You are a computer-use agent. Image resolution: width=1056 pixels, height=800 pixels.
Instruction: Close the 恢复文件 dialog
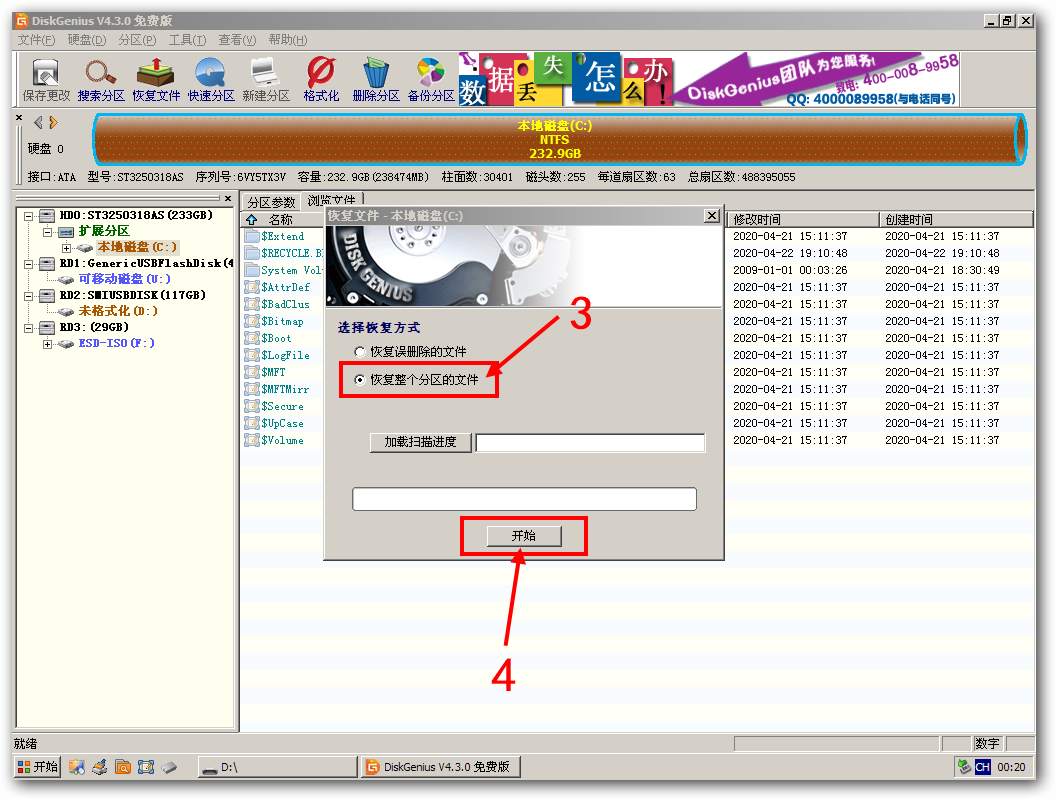click(712, 215)
